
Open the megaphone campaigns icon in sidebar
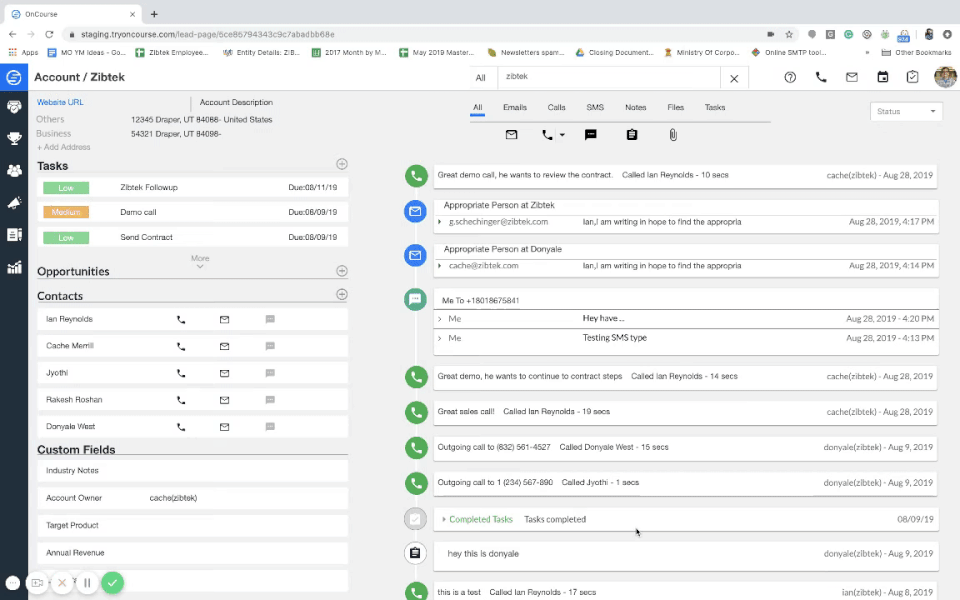point(14,203)
